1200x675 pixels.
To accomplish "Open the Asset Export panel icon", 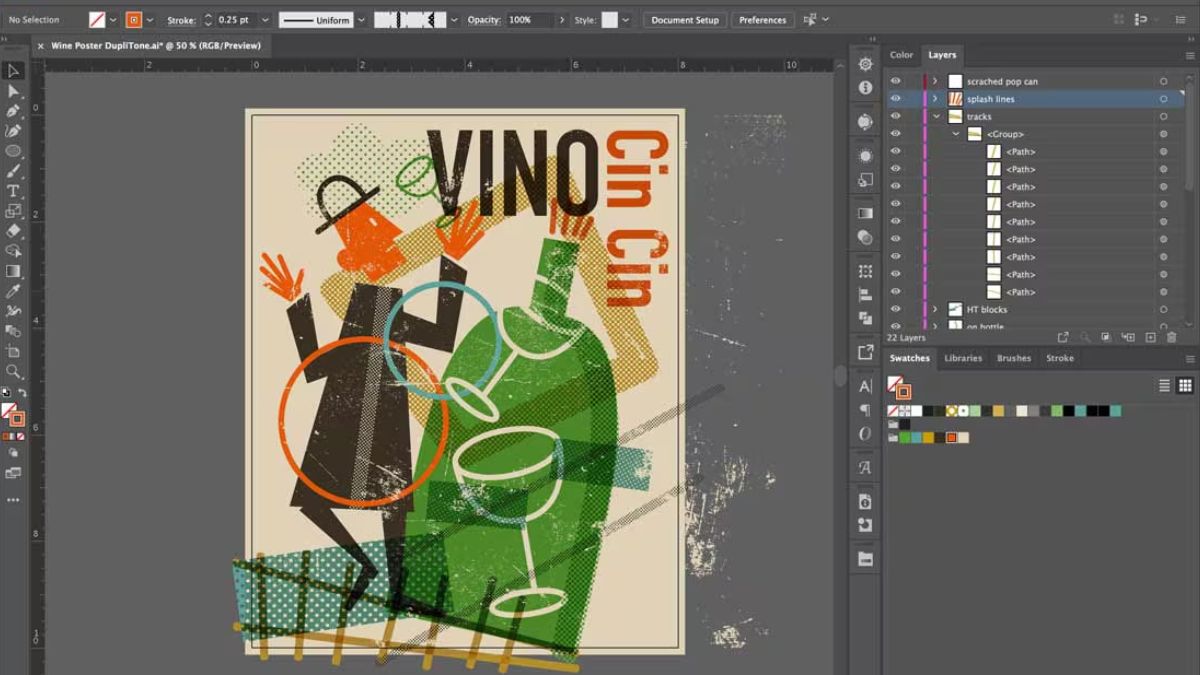I will [865, 352].
